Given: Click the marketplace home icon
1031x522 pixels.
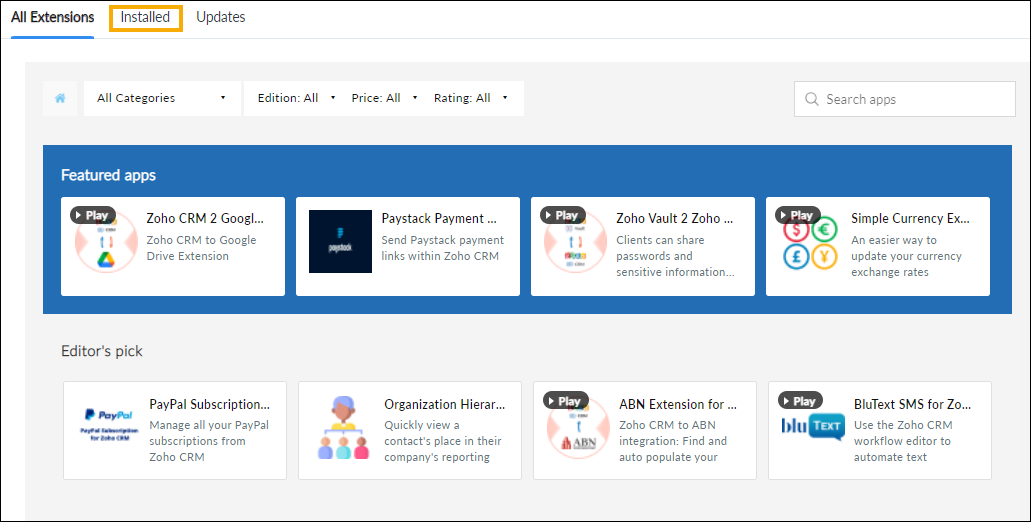Looking at the screenshot, I should [60, 98].
